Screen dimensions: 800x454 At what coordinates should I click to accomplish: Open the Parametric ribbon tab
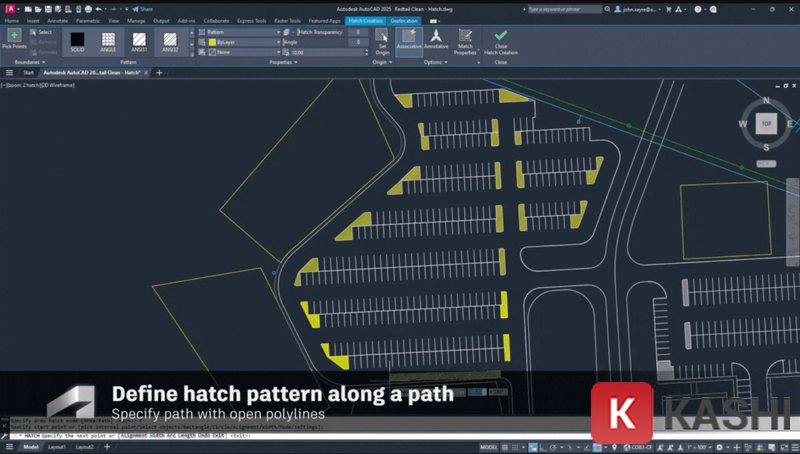pos(88,21)
